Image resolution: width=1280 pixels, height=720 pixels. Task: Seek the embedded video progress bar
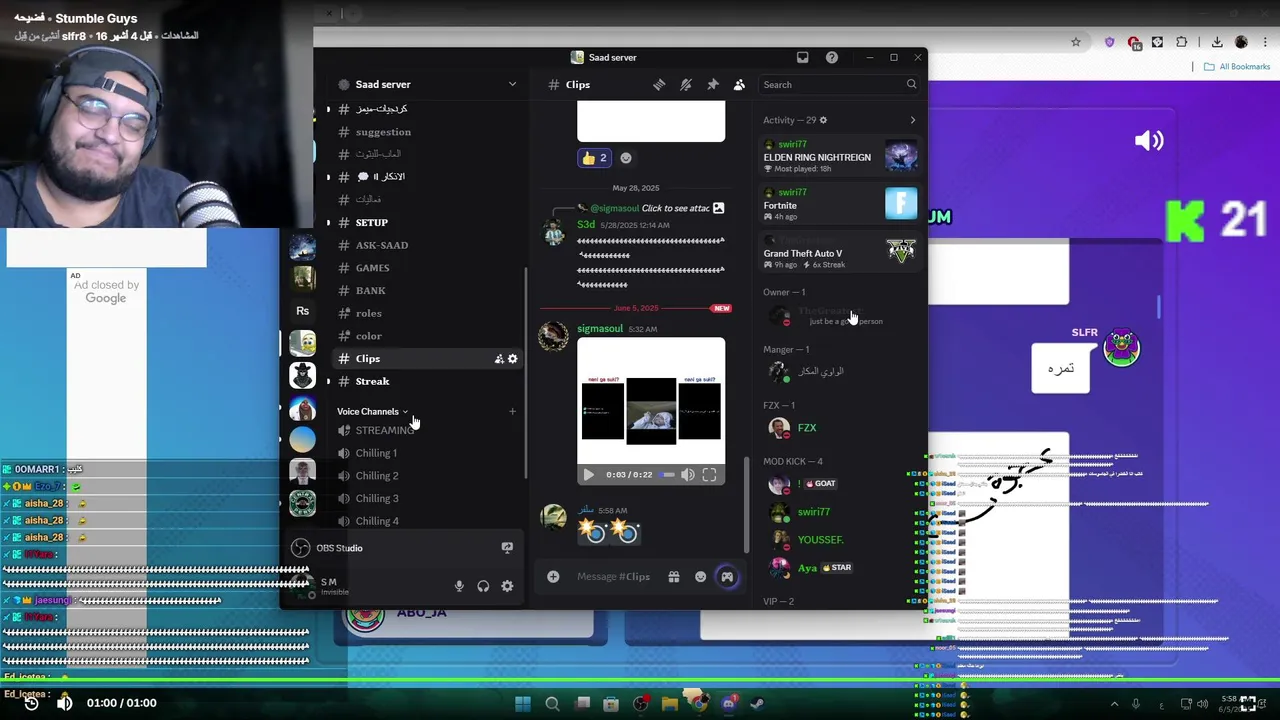click(668, 475)
